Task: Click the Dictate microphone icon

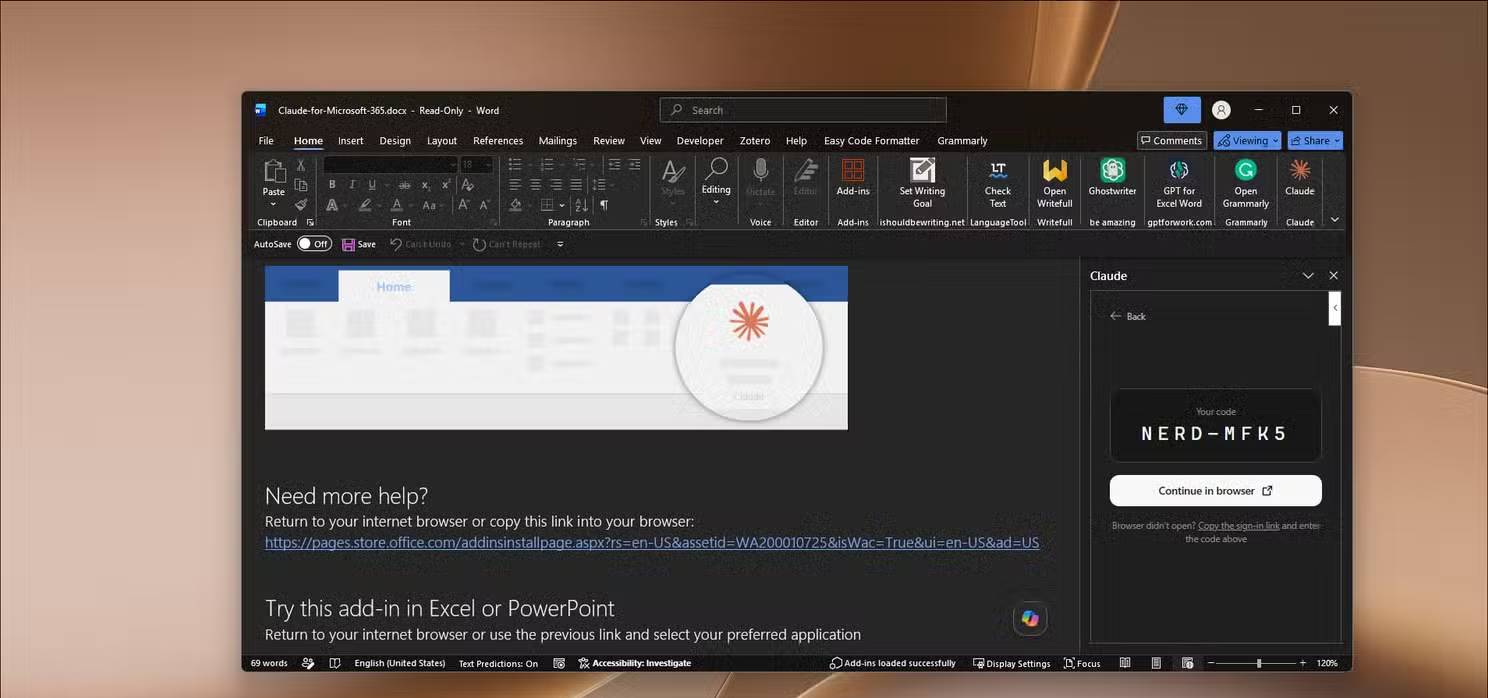Action: tap(761, 171)
